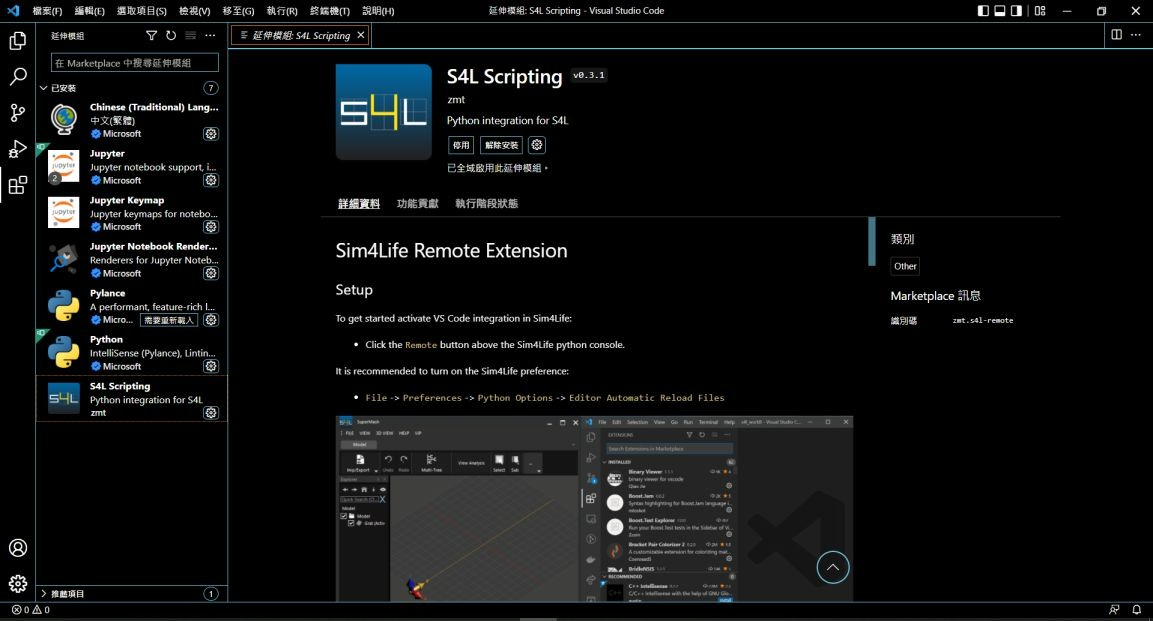This screenshot has width=1153, height=621.
Task: Open the 終端機 terminal menu
Action: click(329, 11)
